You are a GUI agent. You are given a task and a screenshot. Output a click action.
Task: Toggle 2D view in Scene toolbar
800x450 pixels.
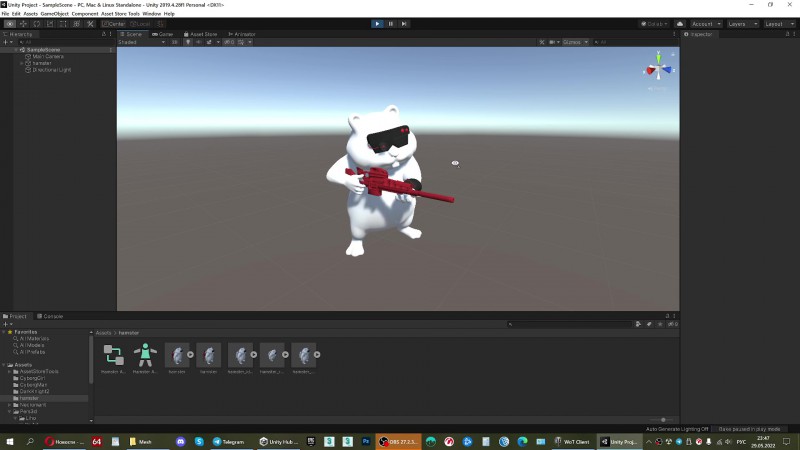[x=174, y=42]
